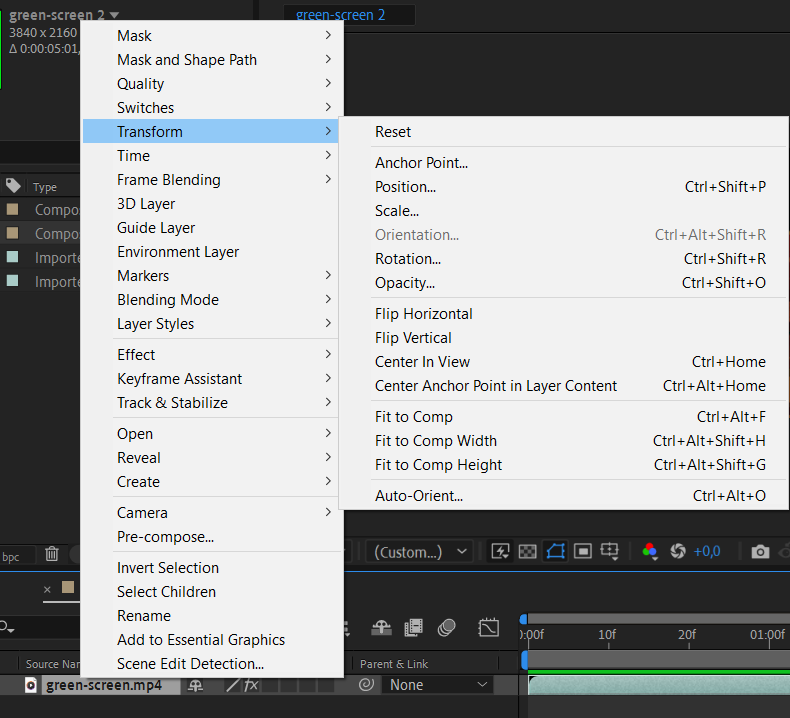Select Flip Horizontal in Transform submenu
790x718 pixels.
(424, 314)
